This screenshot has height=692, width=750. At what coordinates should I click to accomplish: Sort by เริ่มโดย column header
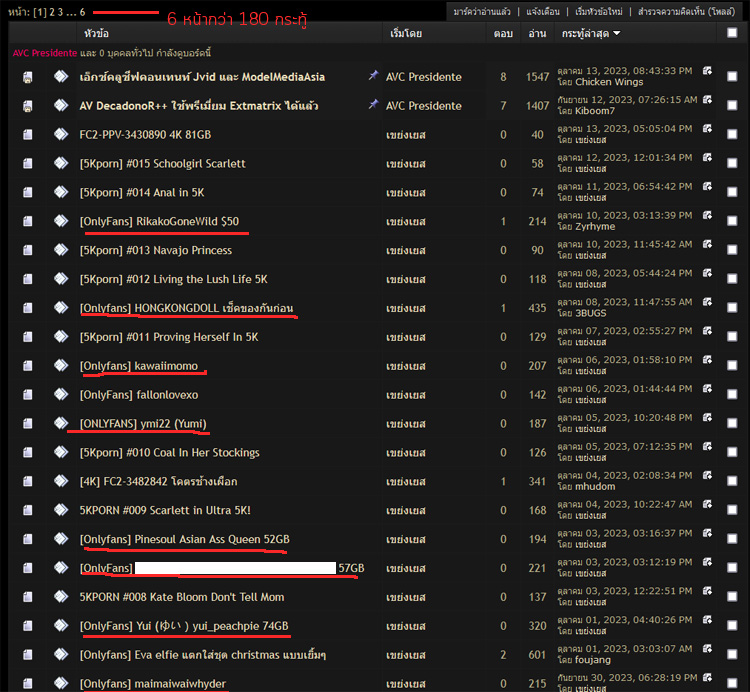(x=406, y=33)
